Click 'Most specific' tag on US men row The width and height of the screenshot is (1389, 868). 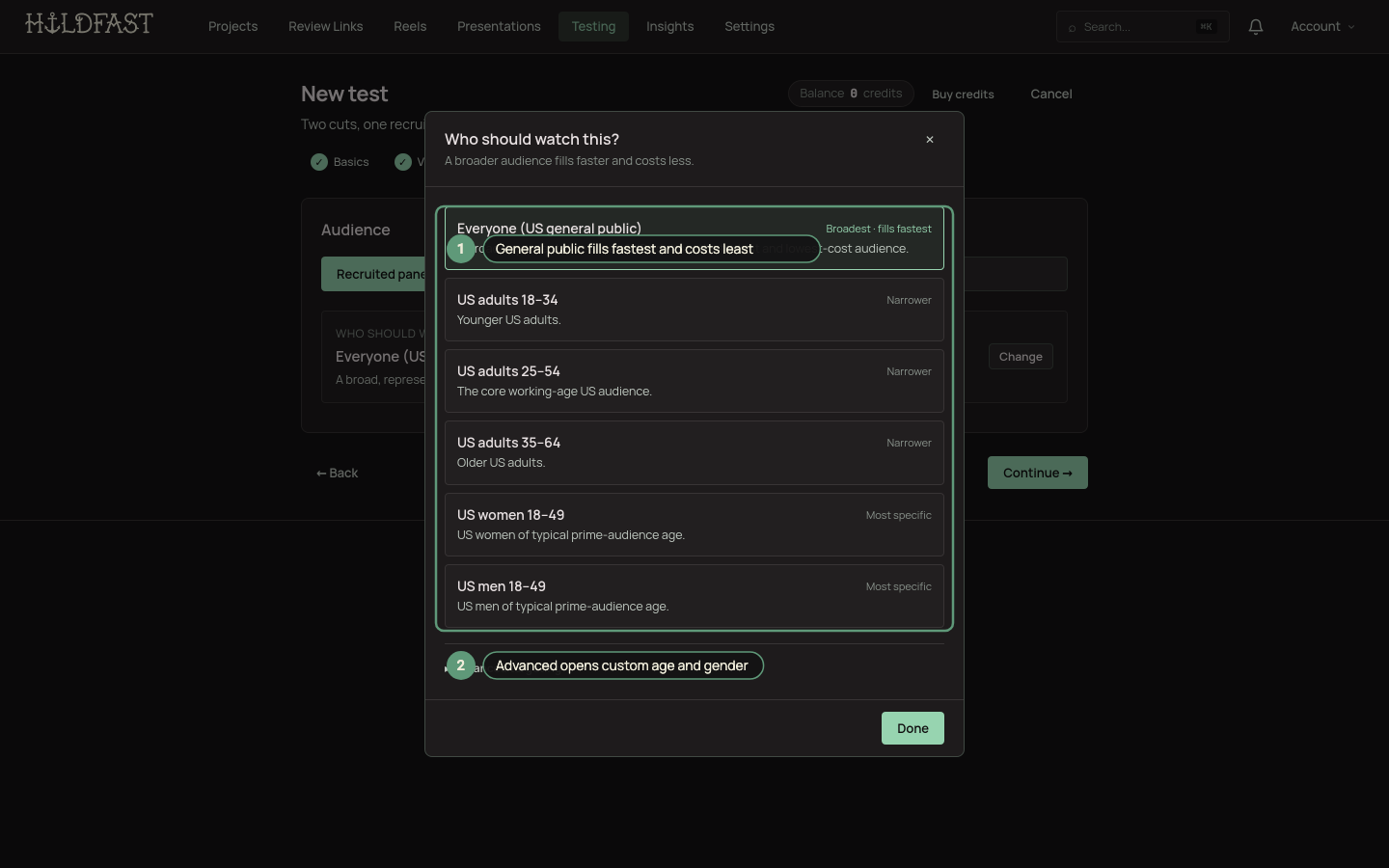[x=899, y=586]
